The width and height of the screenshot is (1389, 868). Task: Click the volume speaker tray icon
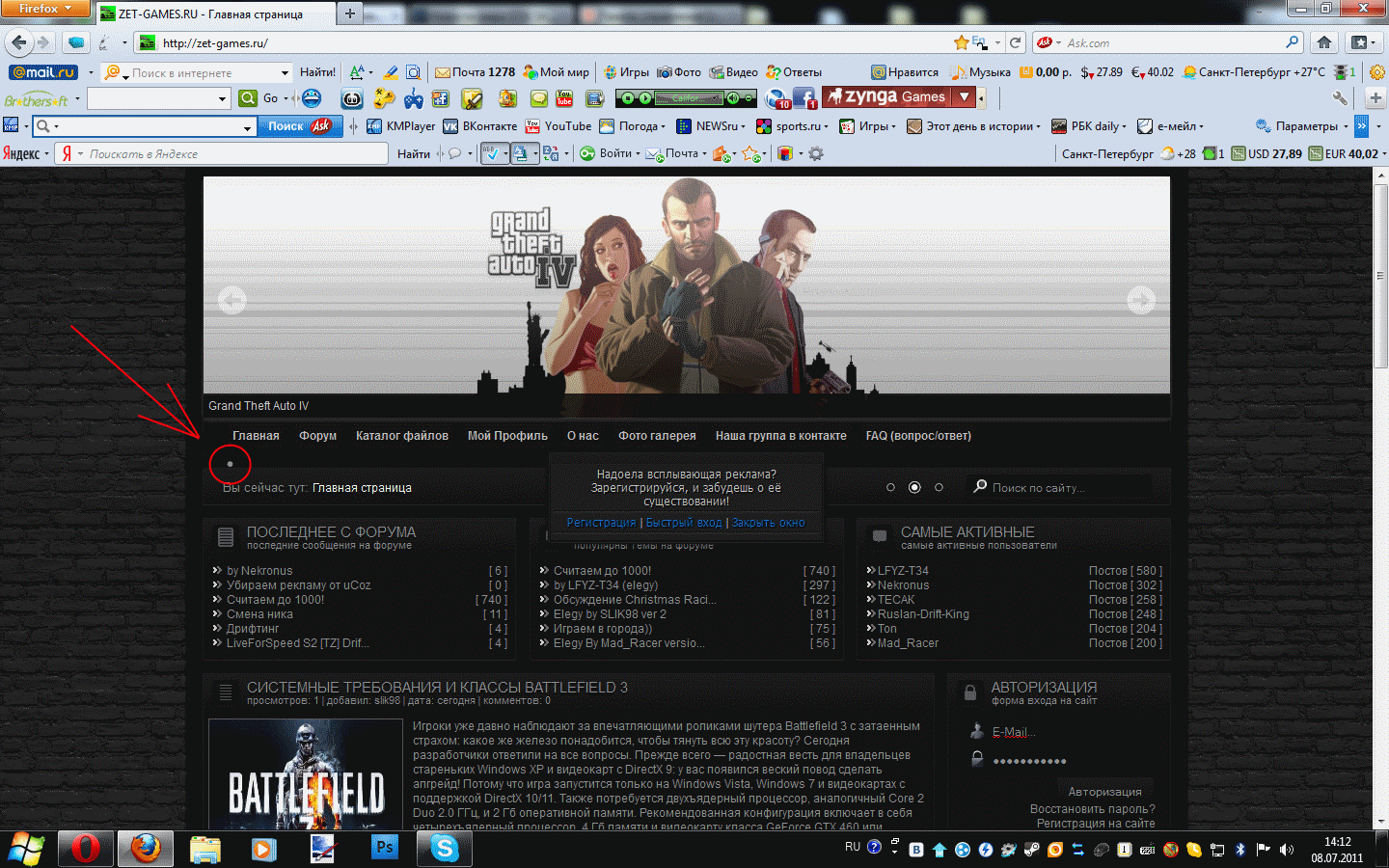click(x=1287, y=850)
